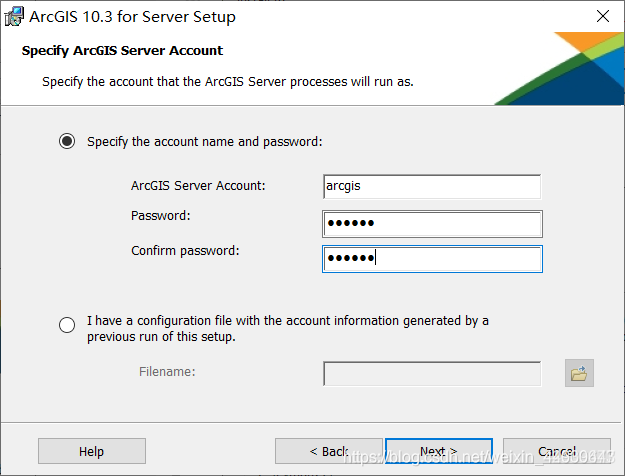This screenshot has width=625, height=476.
Task: Click the 'Specify ArcGIS Server Account' heading
Action: [x=122, y=51]
